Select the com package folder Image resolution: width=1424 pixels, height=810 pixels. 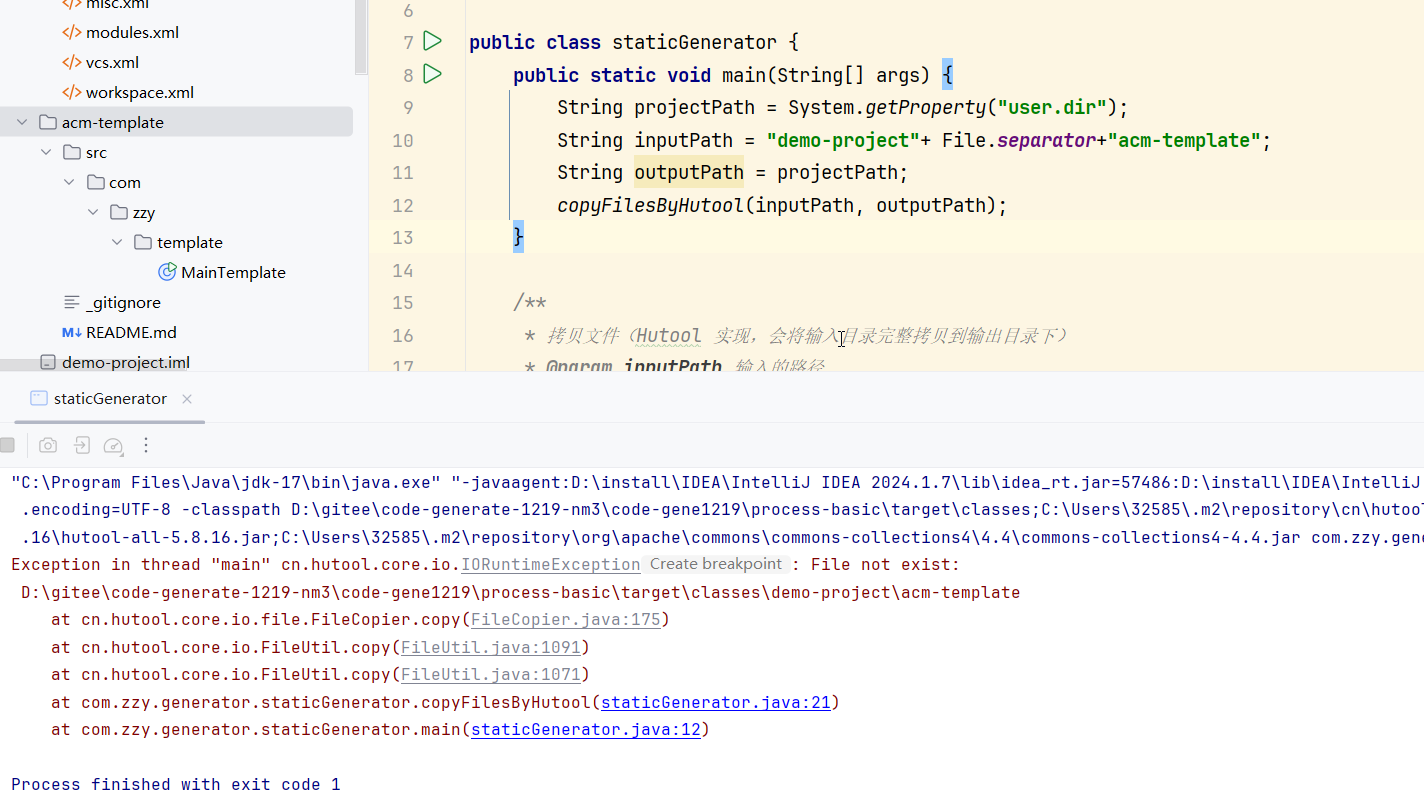coord(125,182)
